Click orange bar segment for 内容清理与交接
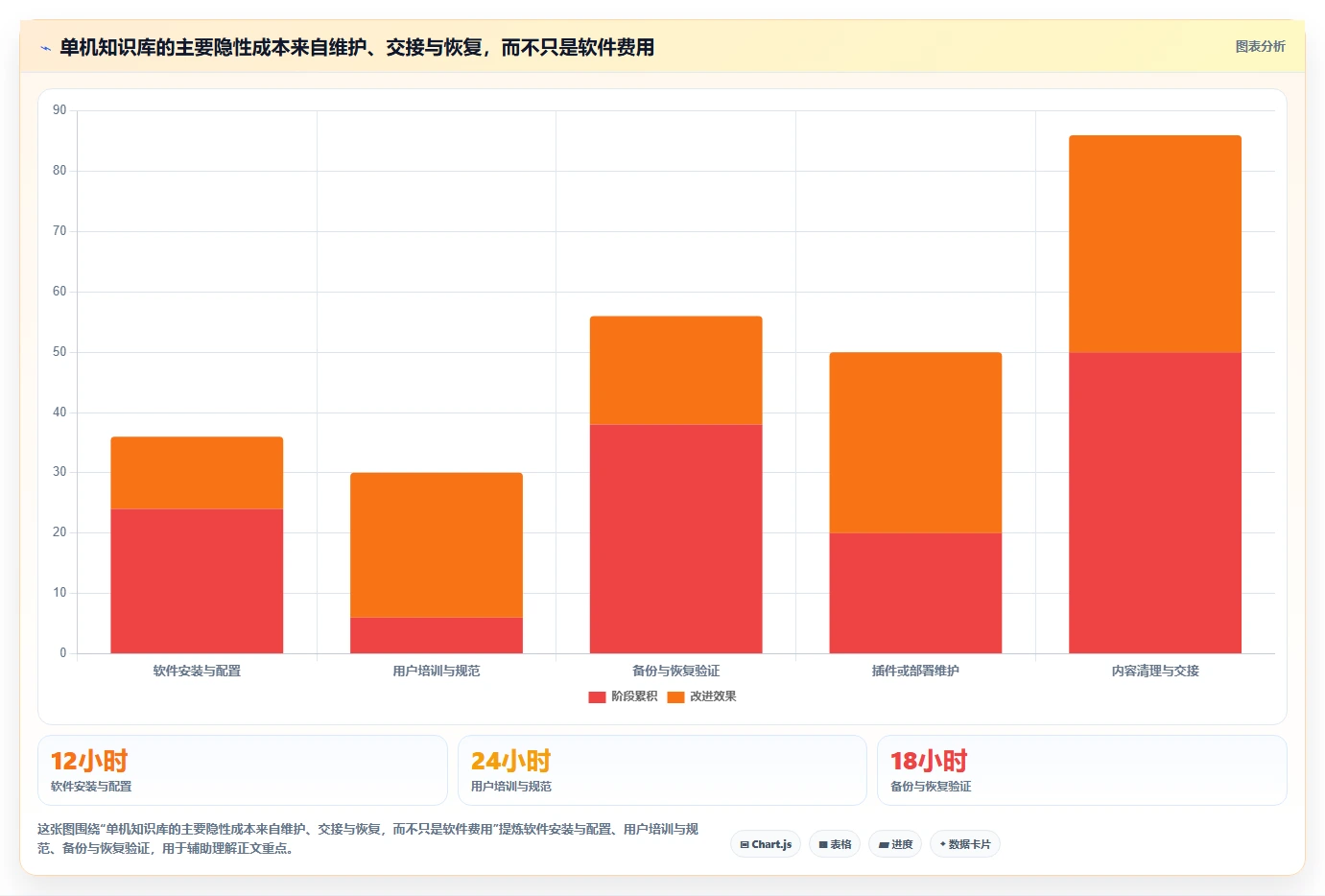This screenshot has width=1325, height=896. 1155,245
